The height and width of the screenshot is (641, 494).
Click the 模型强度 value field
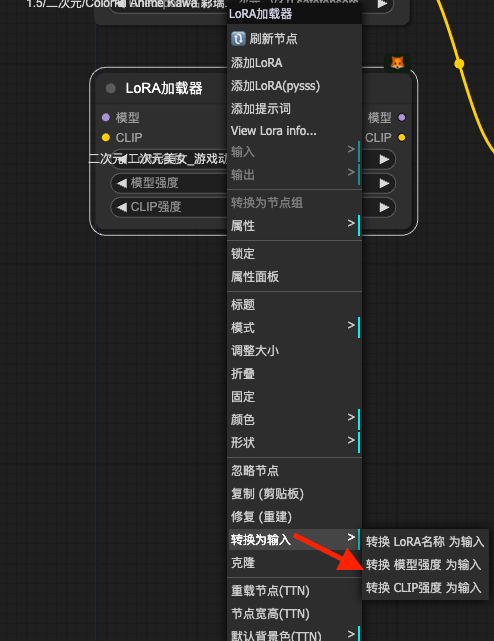pyautogui.click(x=253, y=183)
